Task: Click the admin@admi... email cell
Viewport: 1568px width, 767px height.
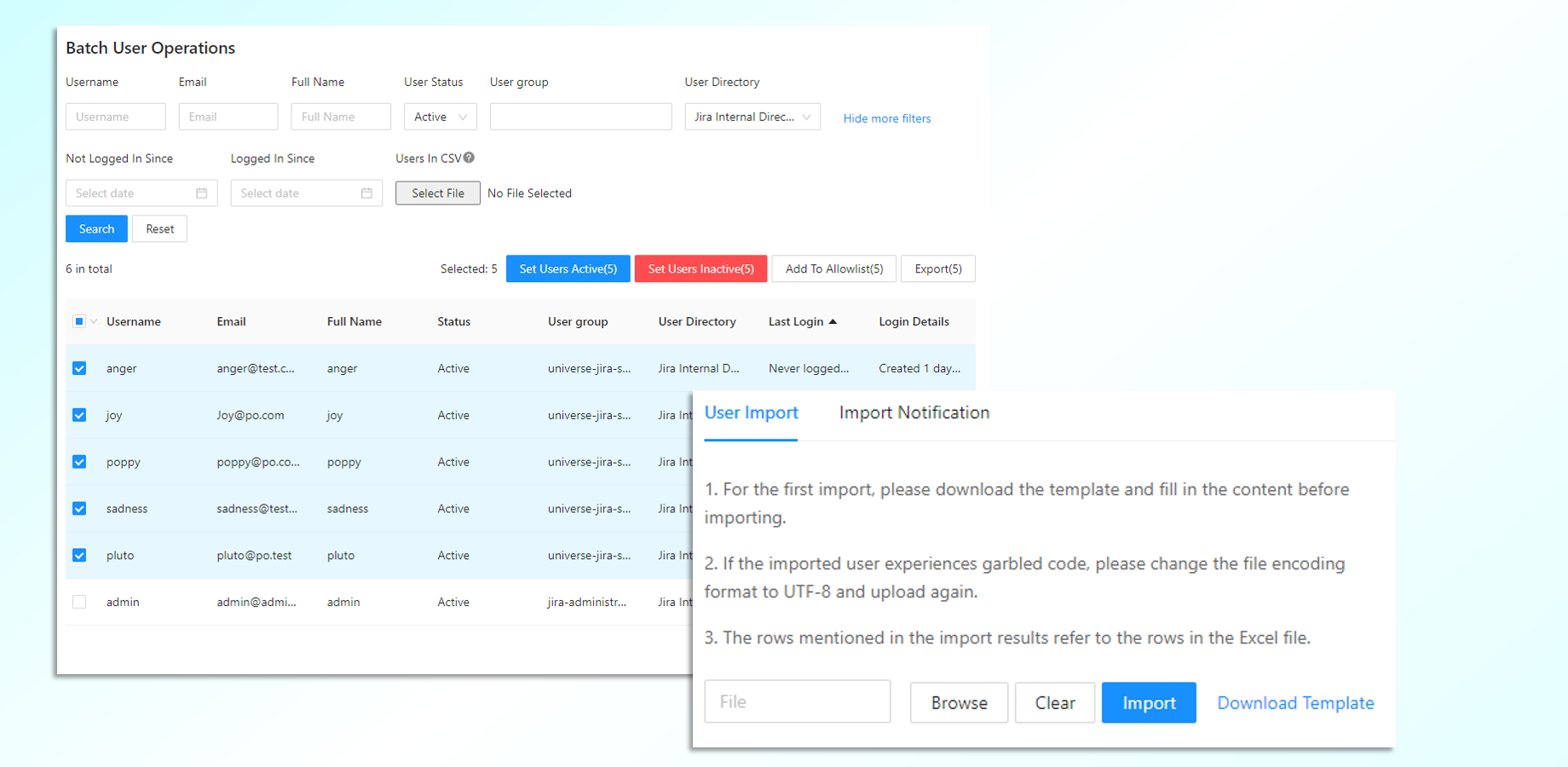Action: click(257, 602)
